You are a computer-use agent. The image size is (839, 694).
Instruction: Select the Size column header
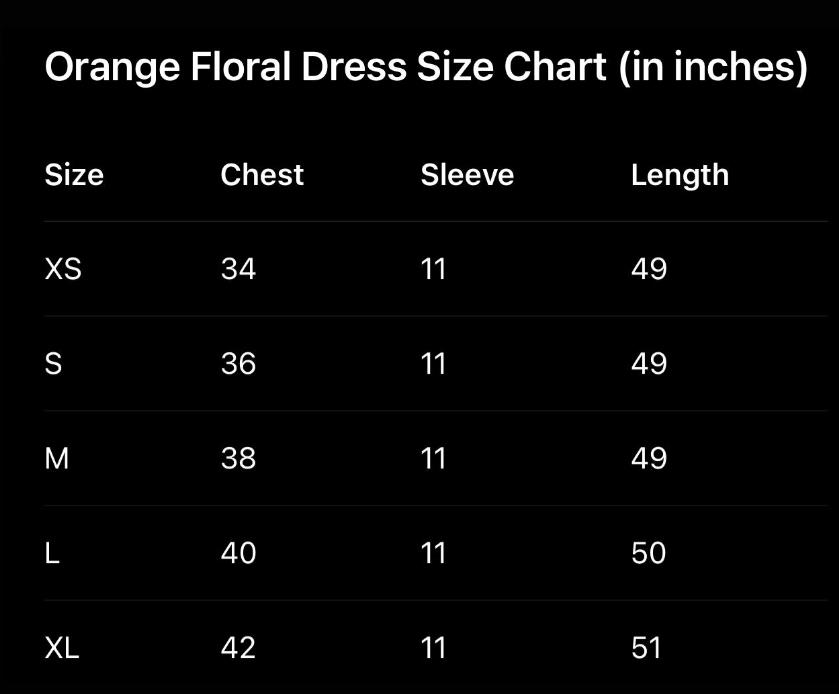click(74, 175)
